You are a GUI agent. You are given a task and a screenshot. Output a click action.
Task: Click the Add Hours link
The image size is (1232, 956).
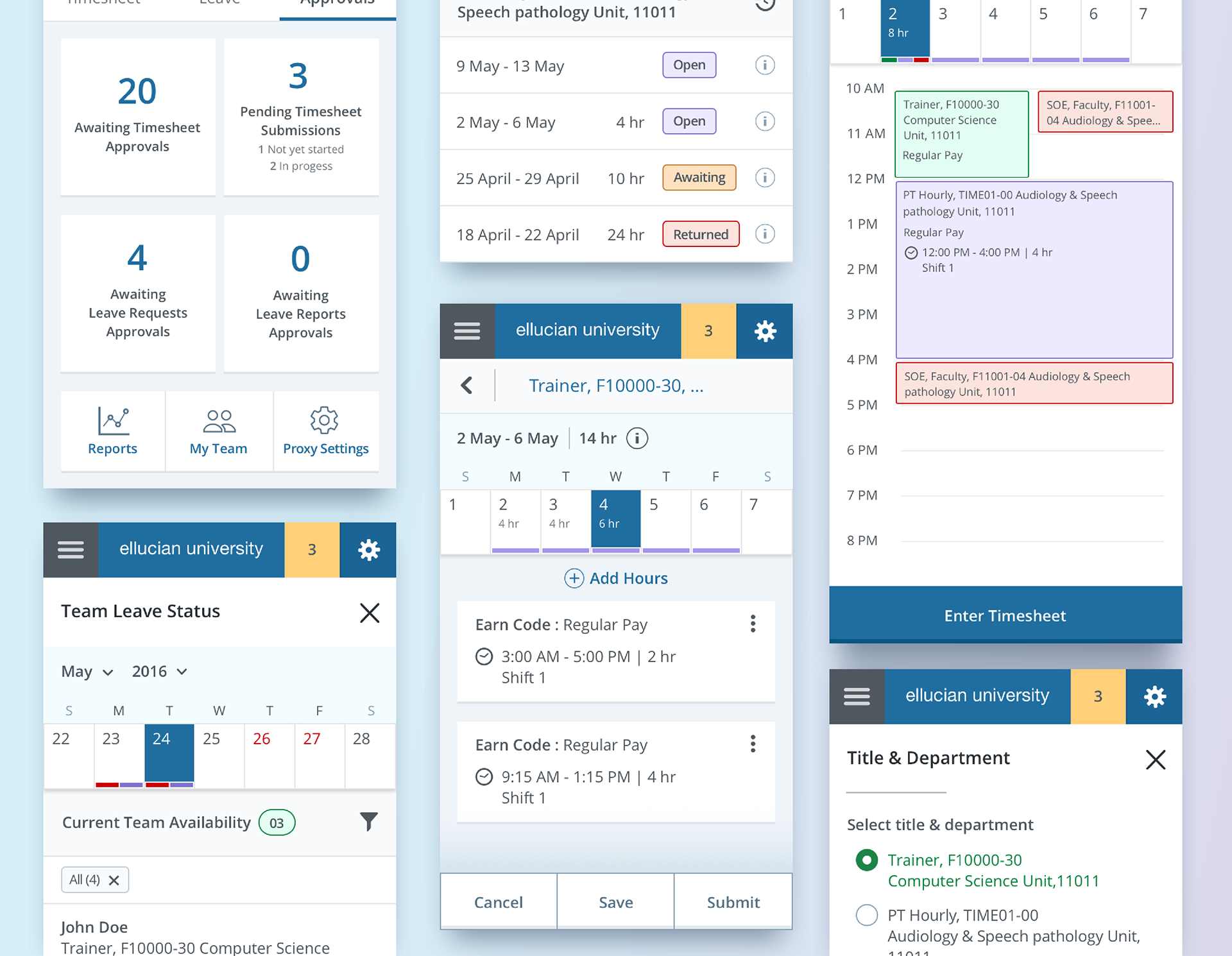point(616,578)
